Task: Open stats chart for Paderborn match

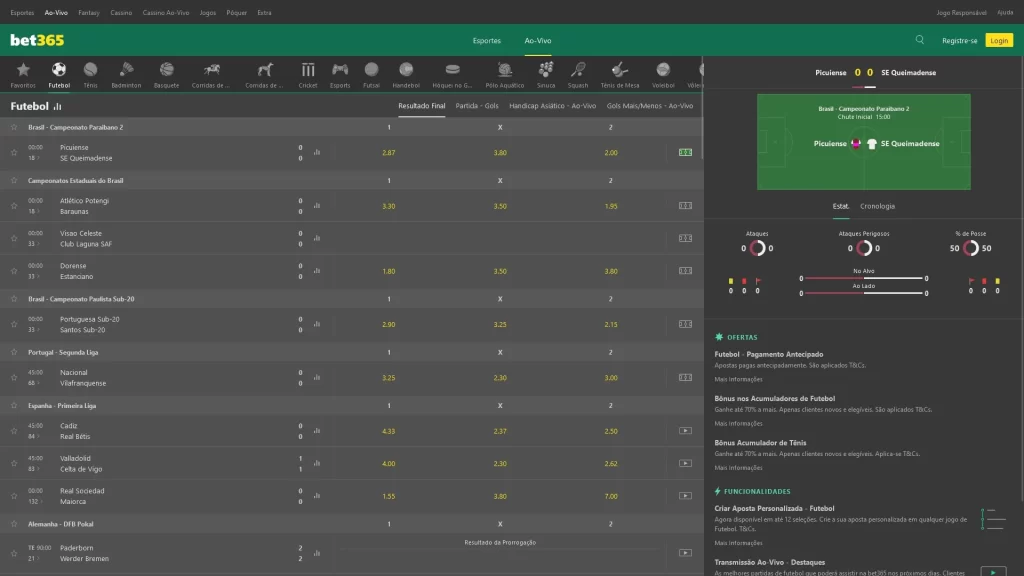Action: [317, 553]
